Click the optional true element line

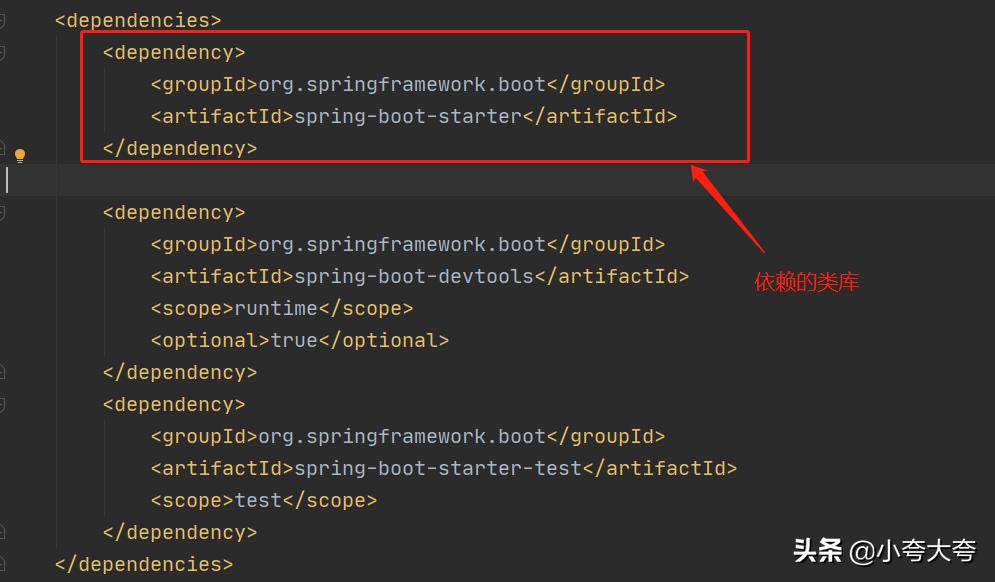point(300,340)
